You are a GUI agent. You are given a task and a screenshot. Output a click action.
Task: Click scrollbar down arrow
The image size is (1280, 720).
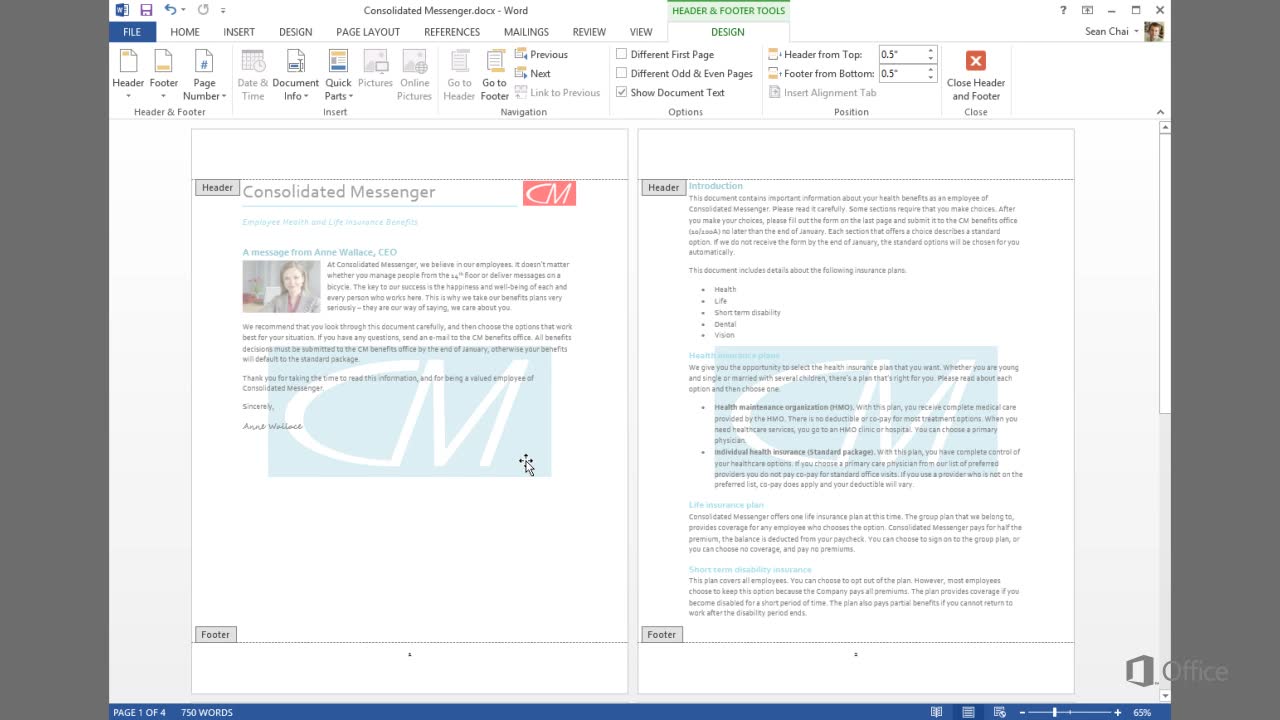click(x=1164, y=695)
